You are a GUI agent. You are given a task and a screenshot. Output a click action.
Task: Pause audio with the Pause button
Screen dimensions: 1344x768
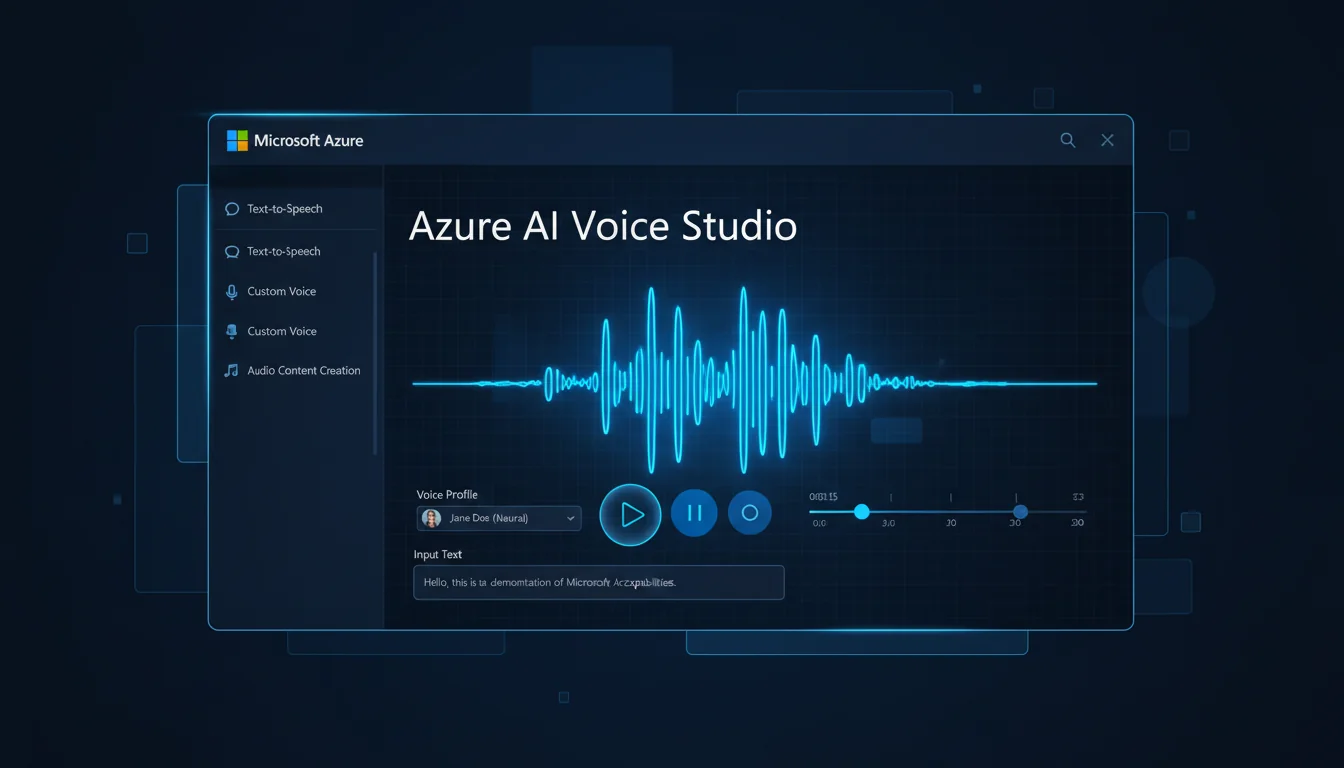coord(694,513)
